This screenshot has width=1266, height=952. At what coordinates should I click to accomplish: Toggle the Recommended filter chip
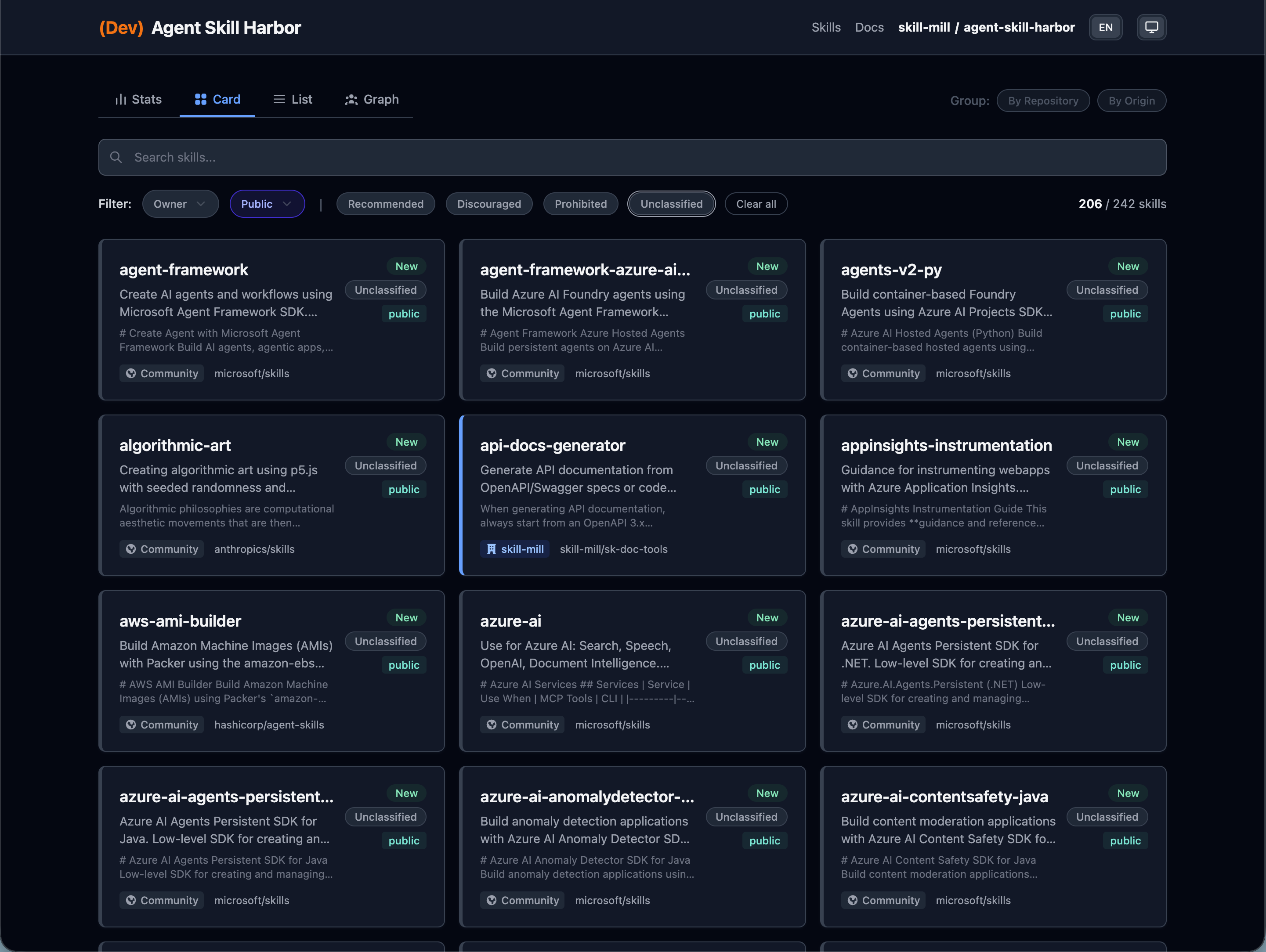pyautogui.click(x=385, y=204)
